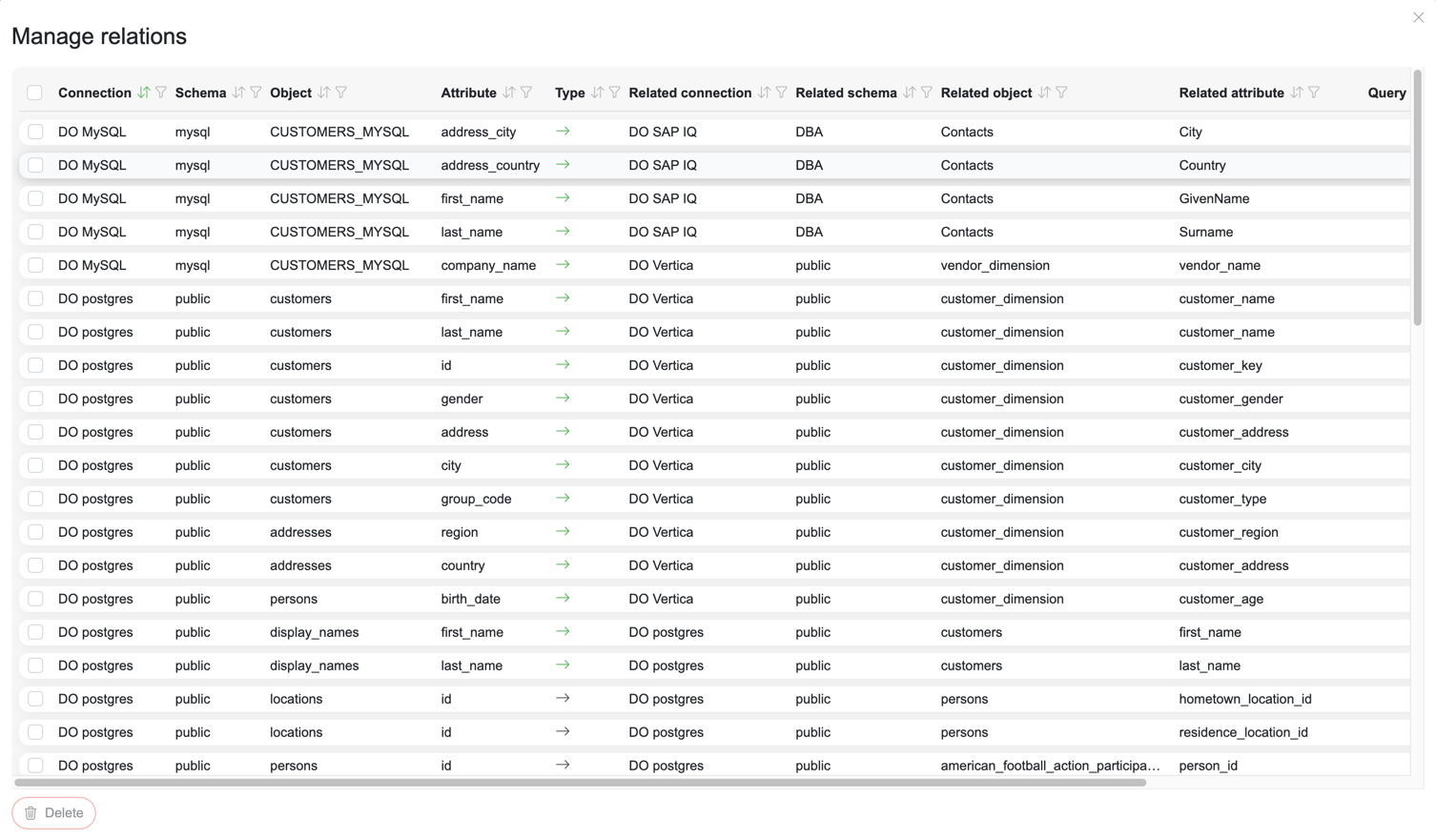Screen dimensions: 1436x840
Task: Sort by Related connection column
Action: (764, 92)
